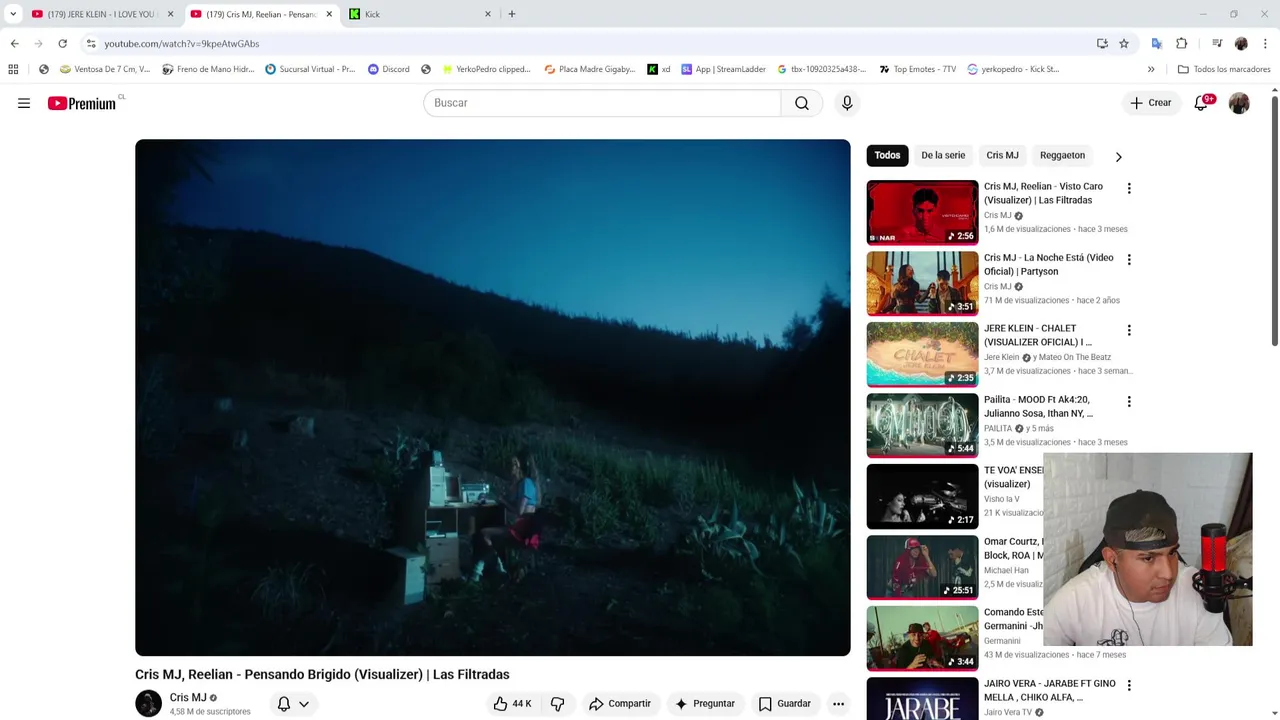Screen dimensions: 1280x720
Task: Click the Compartir share button
Action: click(620, 704)
